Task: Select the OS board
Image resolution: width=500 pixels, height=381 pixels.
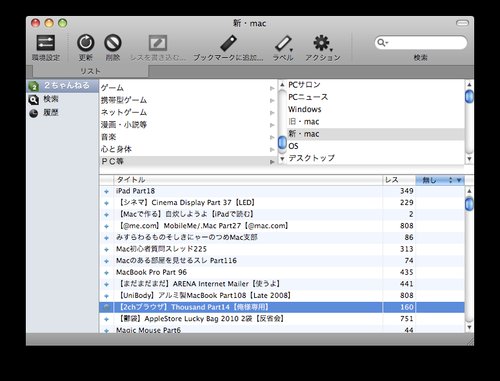Action: pyautogui.click(x=376, y=146)
